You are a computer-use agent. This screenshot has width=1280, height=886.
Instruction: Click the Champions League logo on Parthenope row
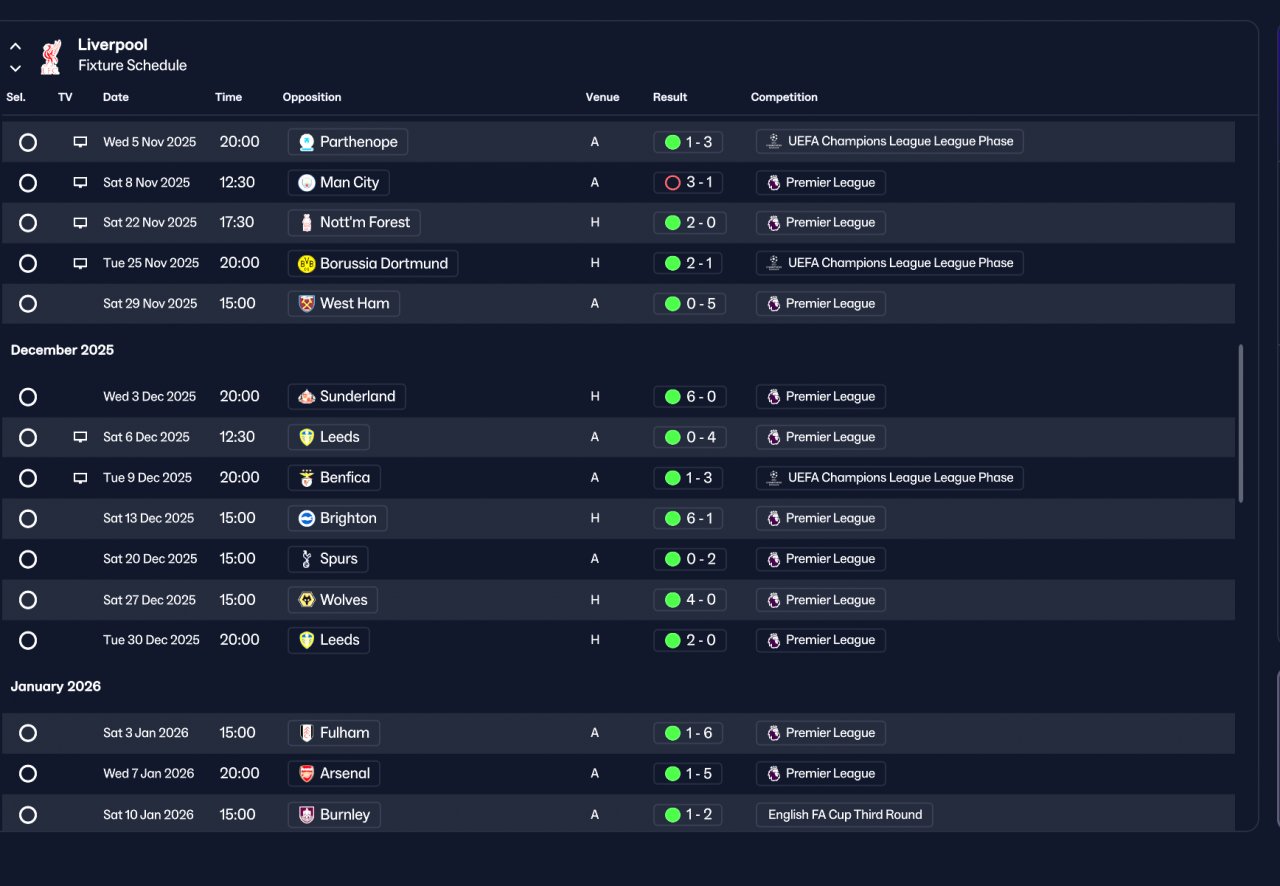tap(773, 142)
